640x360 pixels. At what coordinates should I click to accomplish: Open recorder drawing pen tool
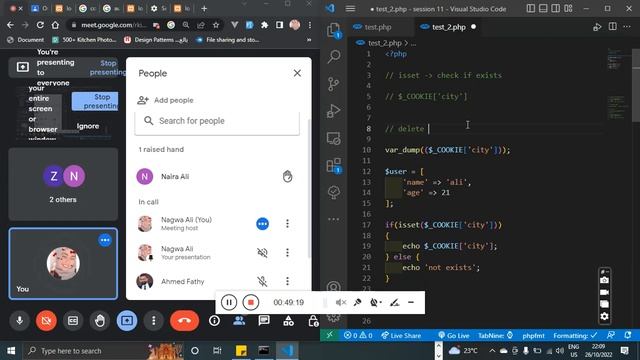coord(394,302)
